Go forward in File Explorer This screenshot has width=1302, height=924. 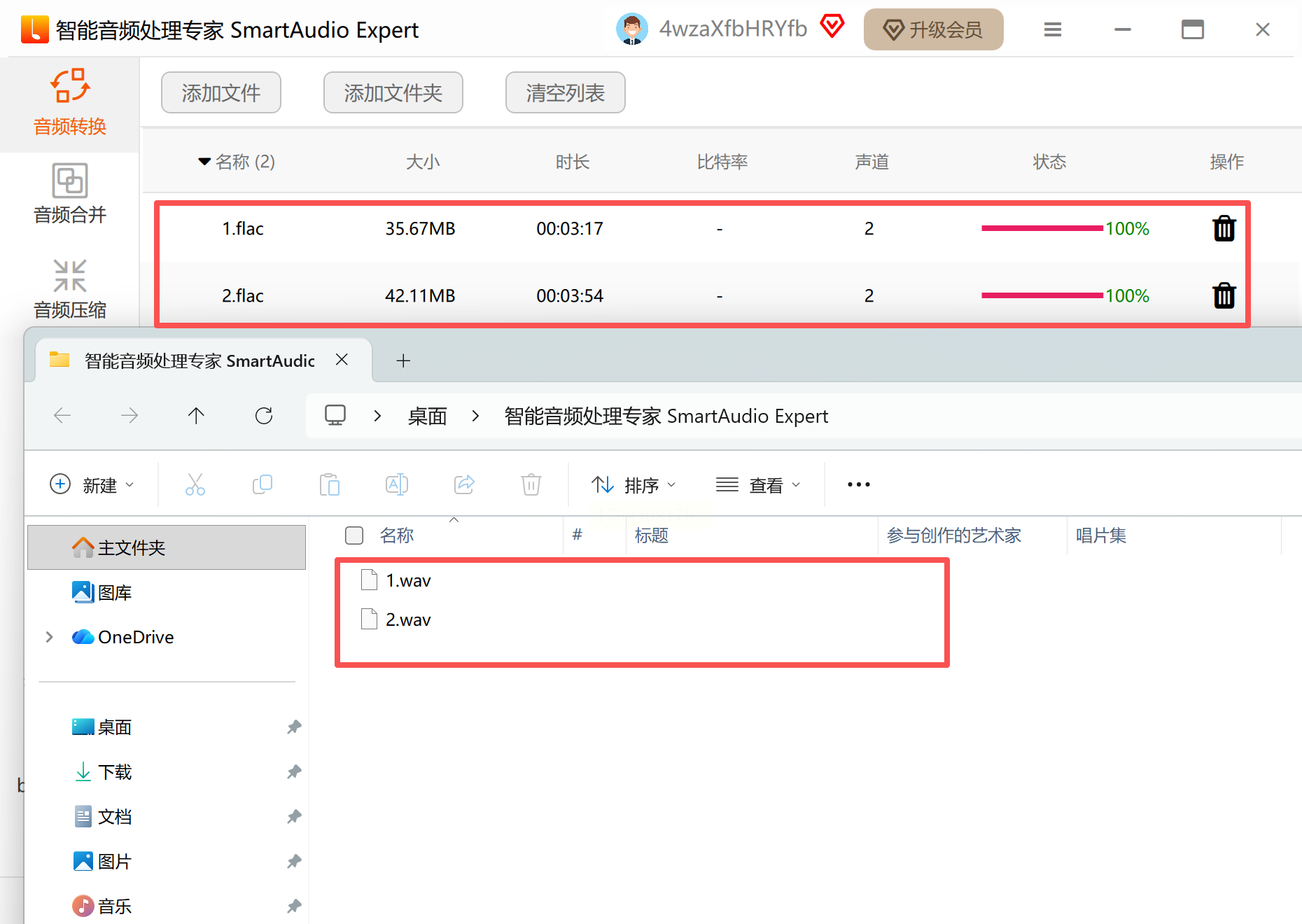tap(129, 416)
